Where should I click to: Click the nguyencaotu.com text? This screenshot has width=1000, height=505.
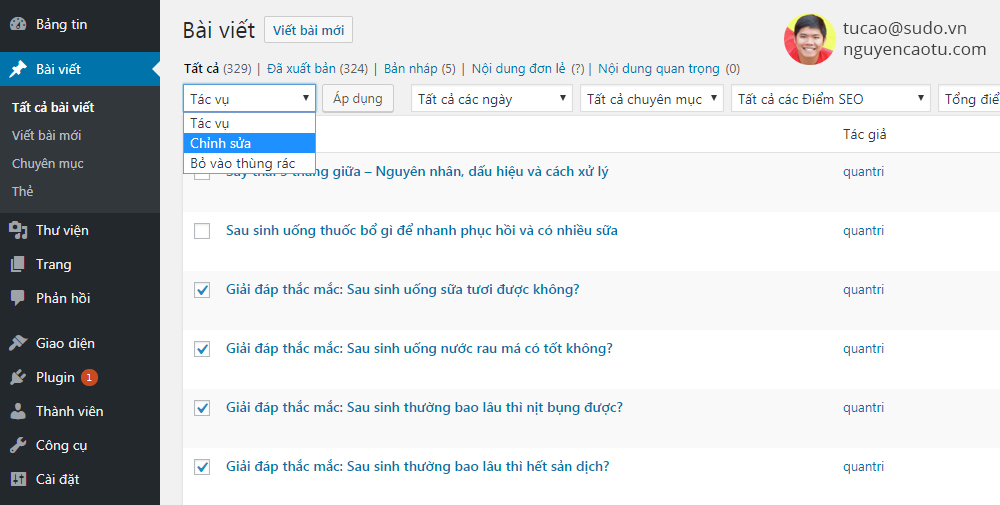click(915, 50)
